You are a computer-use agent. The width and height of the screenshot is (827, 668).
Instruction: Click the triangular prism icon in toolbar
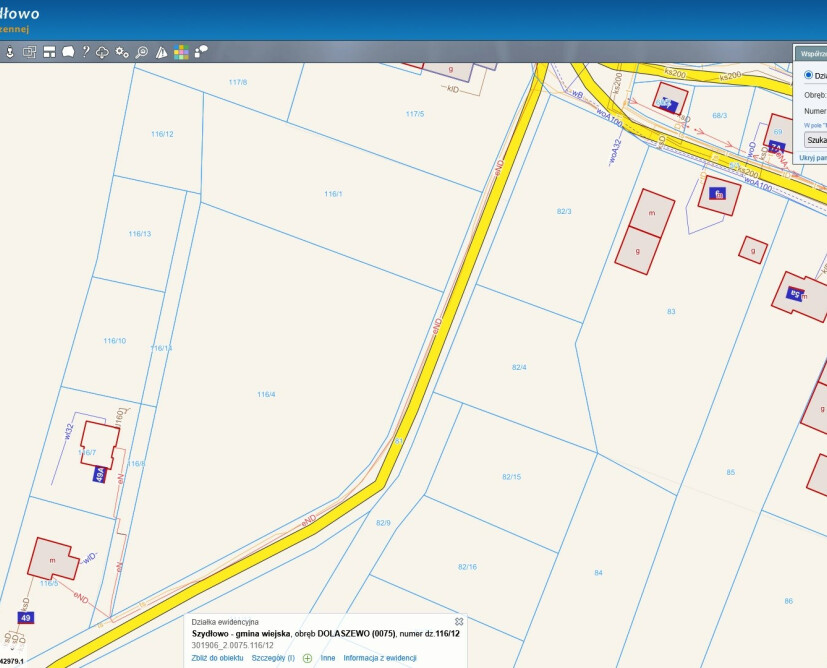161,52
